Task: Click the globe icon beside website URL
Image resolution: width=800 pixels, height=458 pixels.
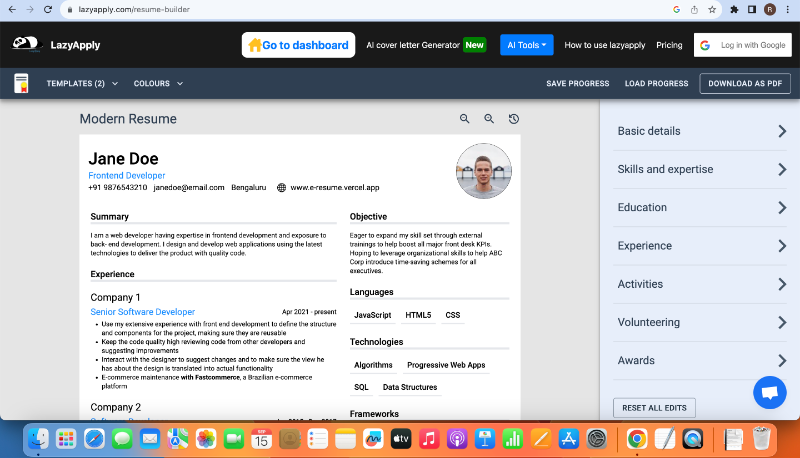Action: click(281, 188)
